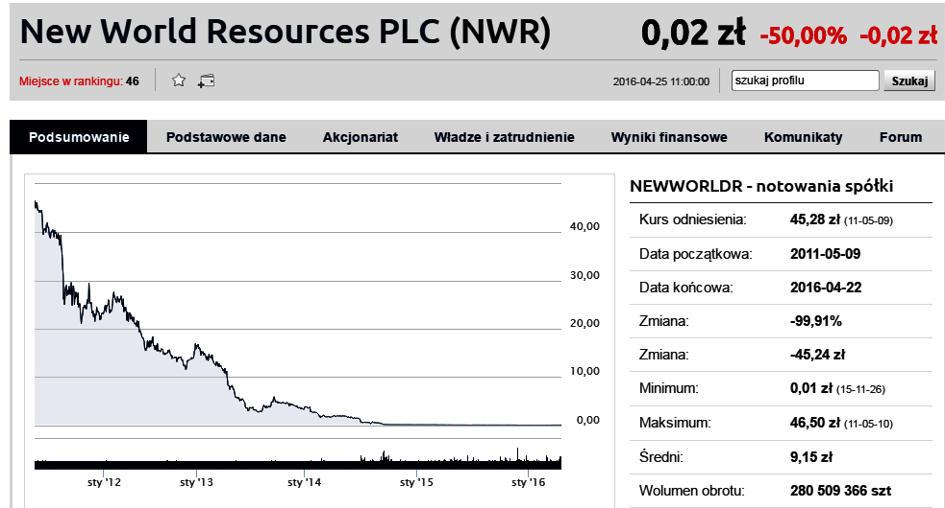Go to Władze i zatrudnienie tab

(x=504, y=137)
